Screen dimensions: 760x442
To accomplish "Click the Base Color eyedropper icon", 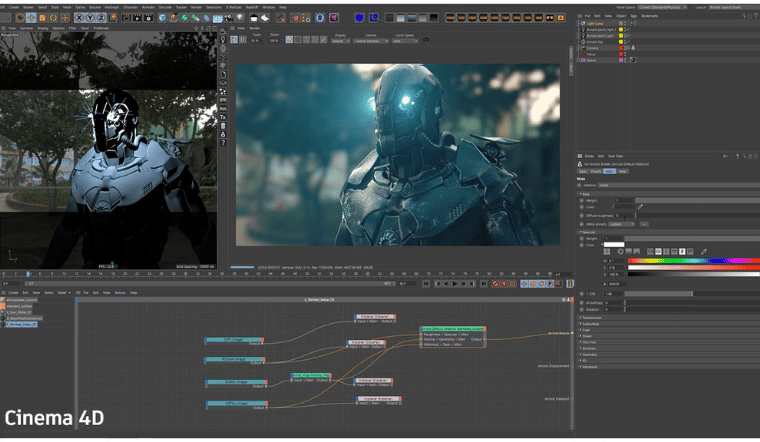I will coord(640,207).
